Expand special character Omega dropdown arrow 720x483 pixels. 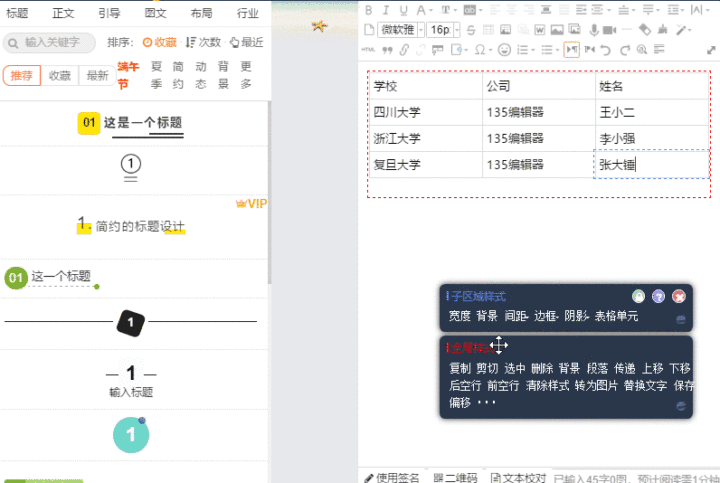[x=490, y=50]
